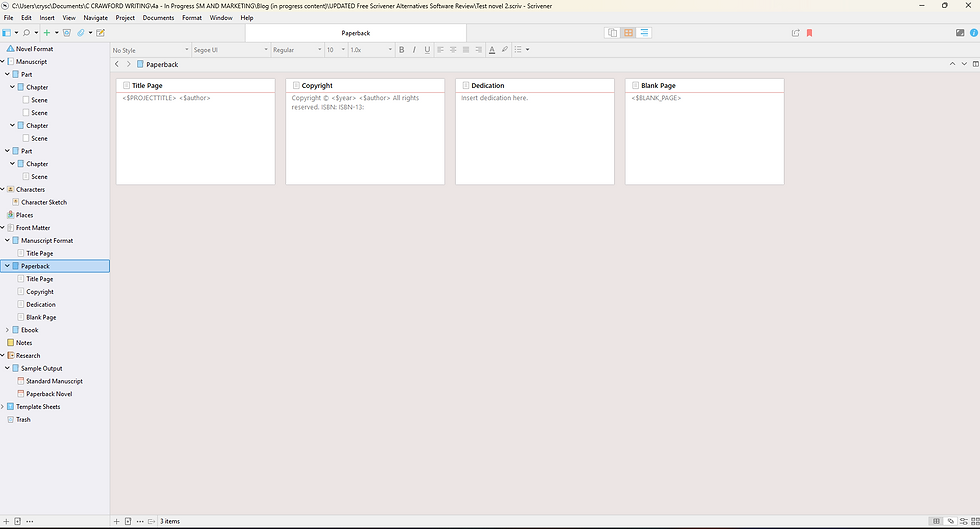980x529 pixels.
Task: Select the Template Sheets folder
Action: pyautogui.click(x=38, y=406)
